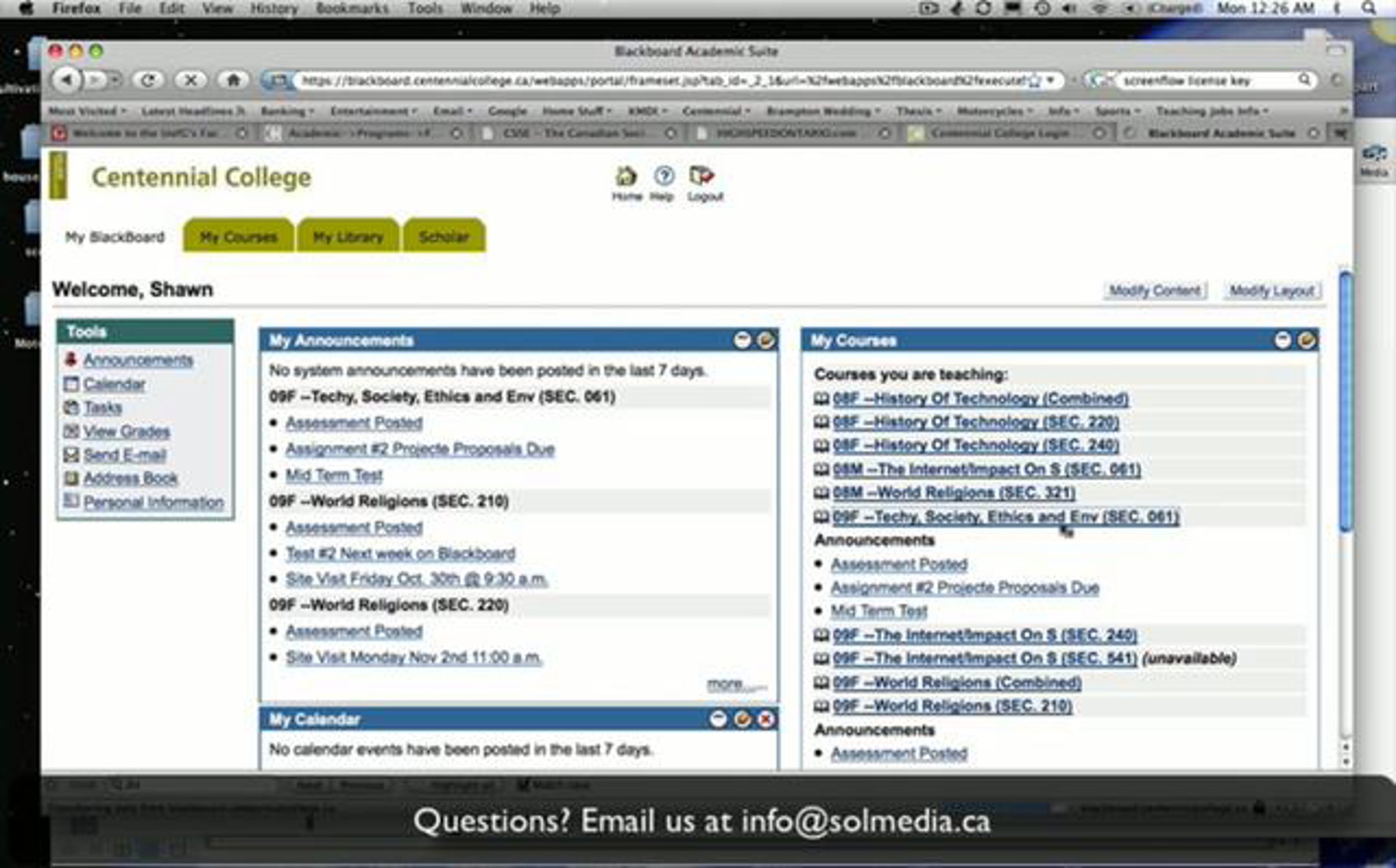The image size is (1396, 868).
Task: Click the icon next to Address Book
Action: pyautogui.click(x=71, y=478)
